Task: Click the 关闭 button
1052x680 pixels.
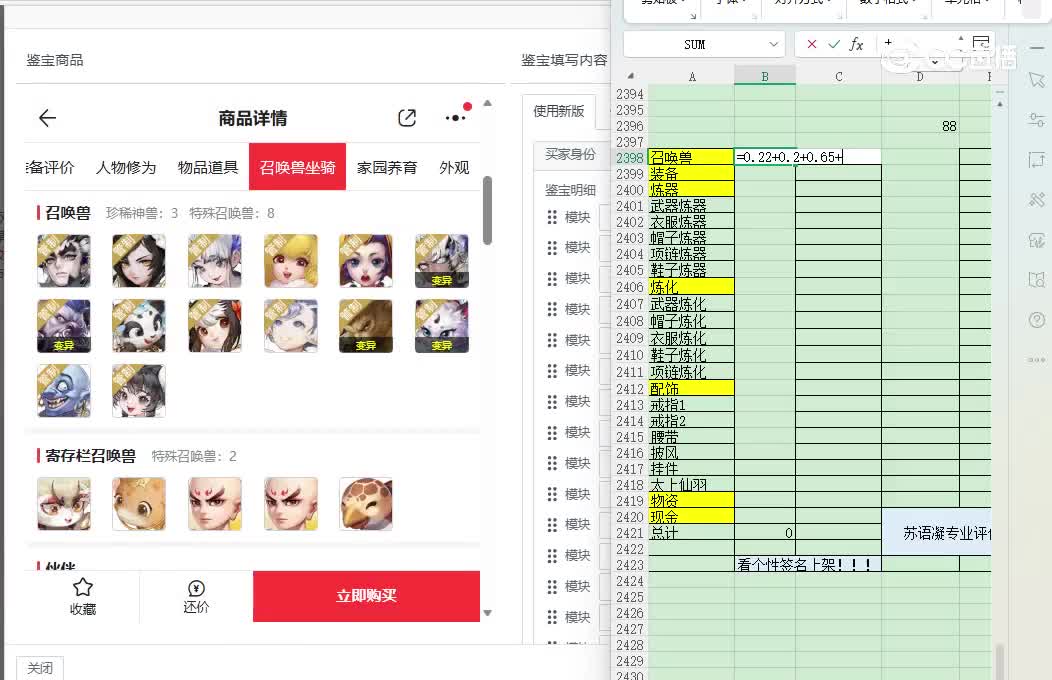Action: (40, 668)
